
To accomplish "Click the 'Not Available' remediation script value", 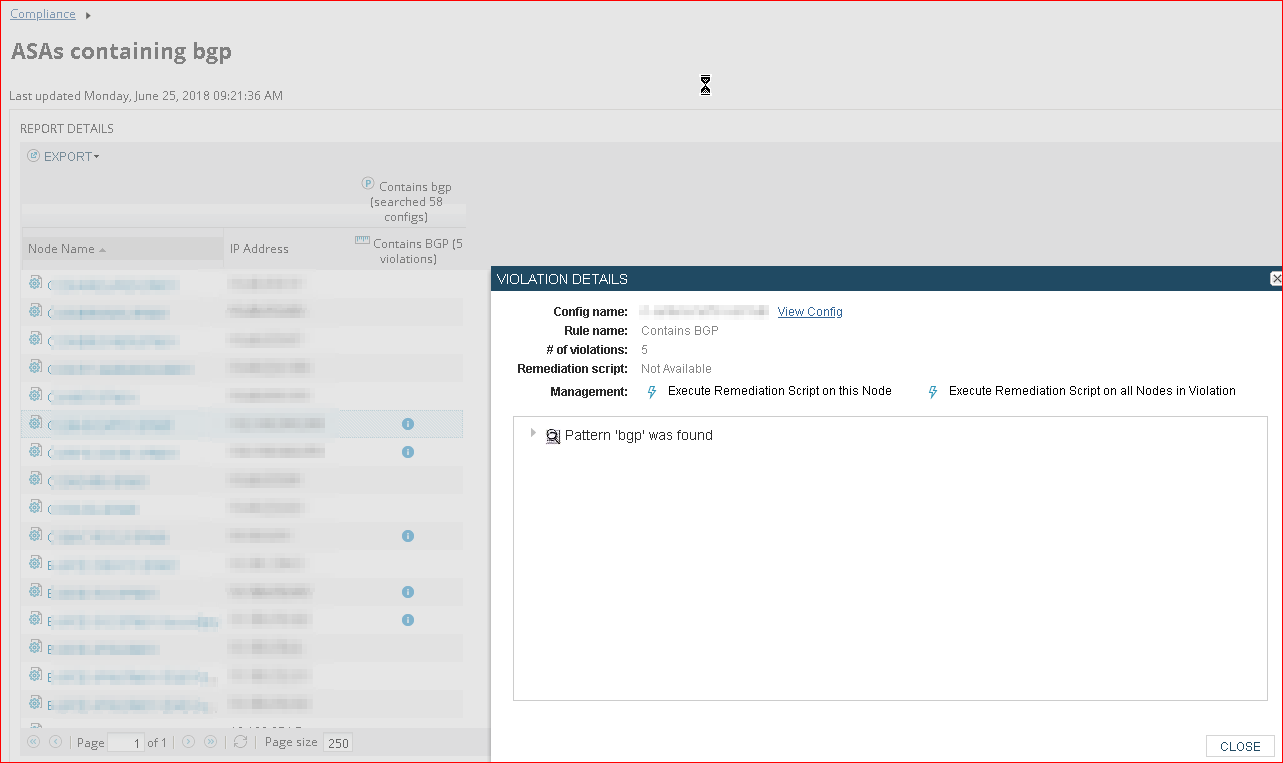I will tap(676, 369).
